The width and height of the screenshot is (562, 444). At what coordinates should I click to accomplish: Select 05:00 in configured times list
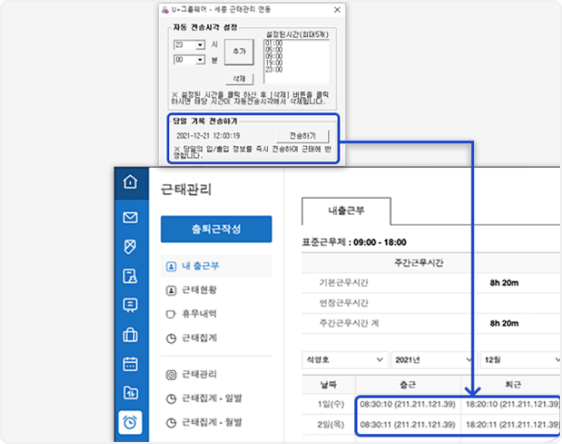click(274, 50)
